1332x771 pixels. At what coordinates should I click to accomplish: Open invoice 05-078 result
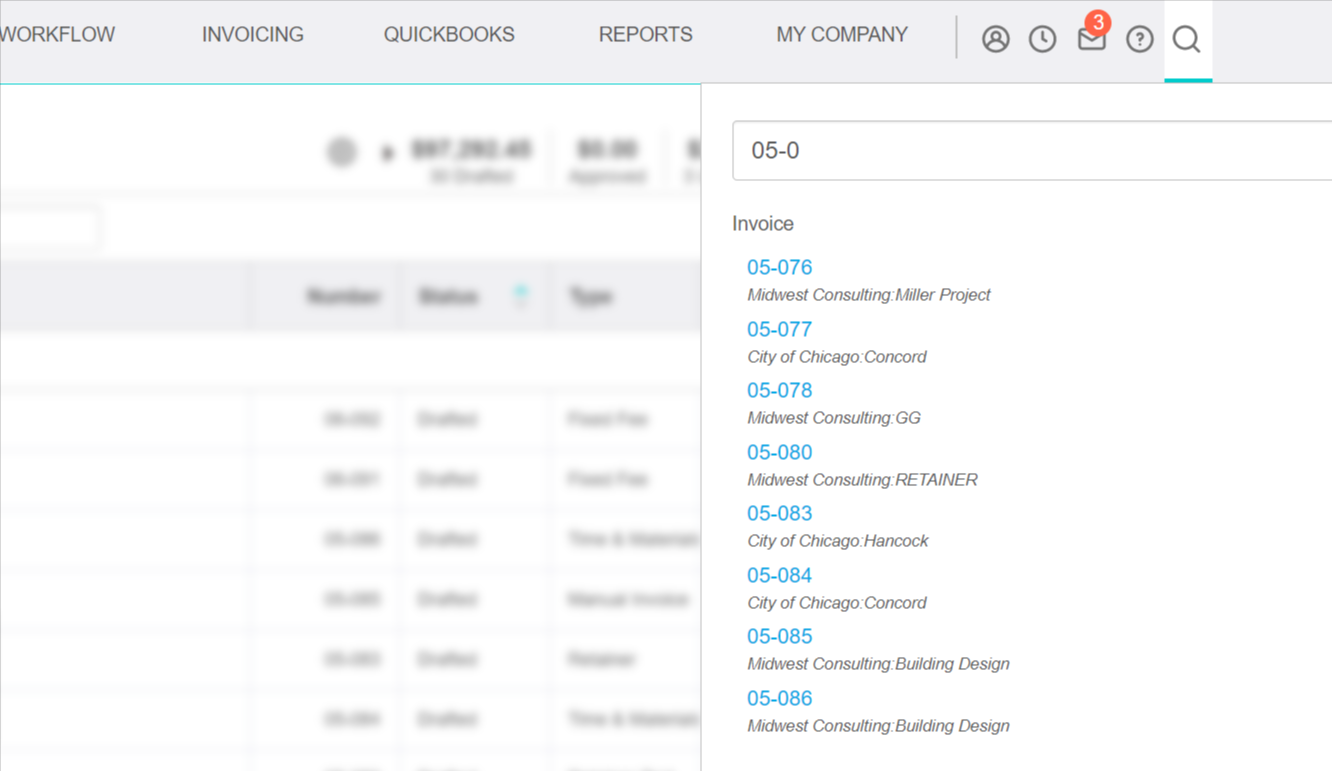779,390
